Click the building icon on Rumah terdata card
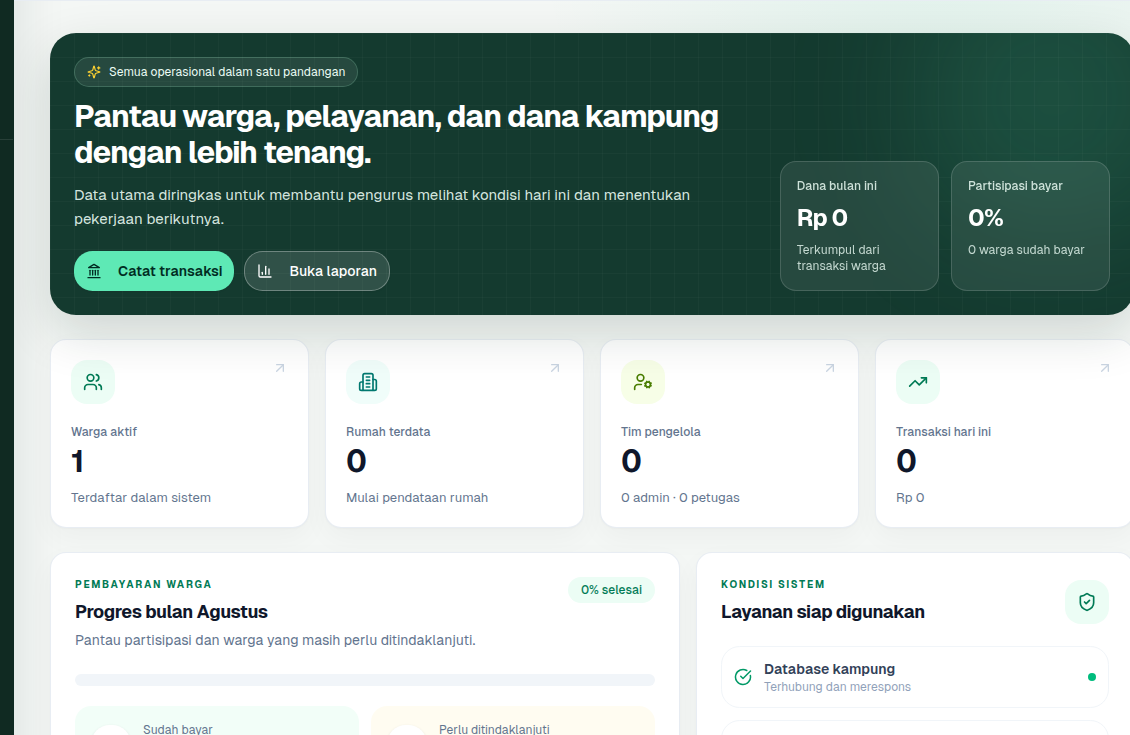 368,382
